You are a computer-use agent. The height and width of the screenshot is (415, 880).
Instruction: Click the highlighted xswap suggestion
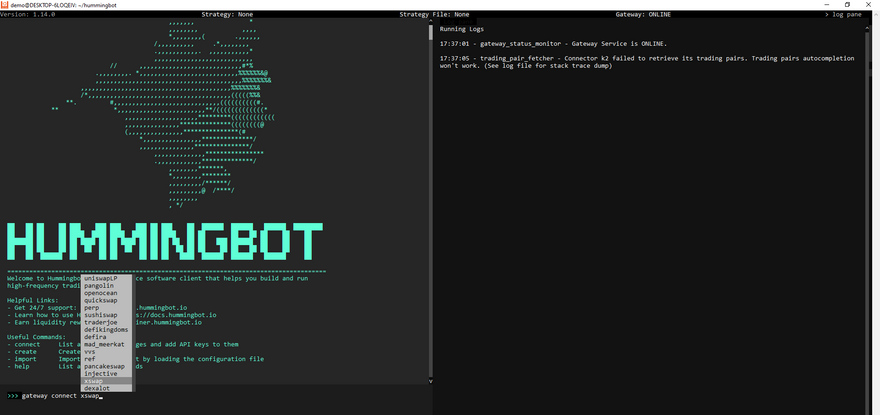94,381
